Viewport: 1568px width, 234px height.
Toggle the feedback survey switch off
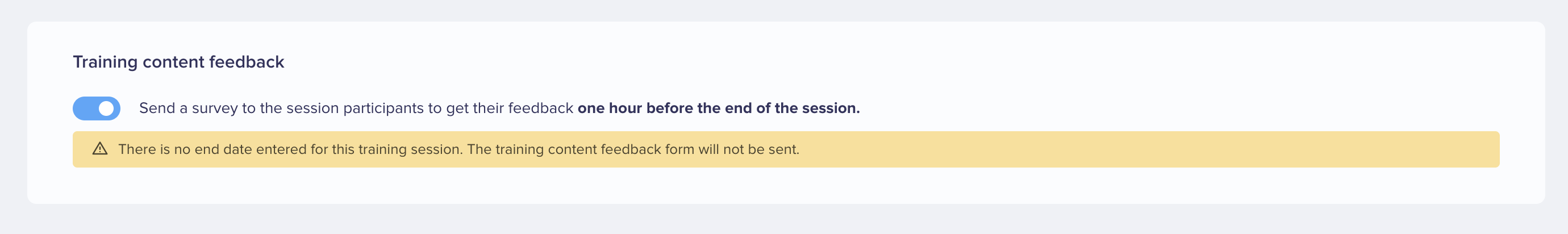pyautogui.click(x=96, y=108)
